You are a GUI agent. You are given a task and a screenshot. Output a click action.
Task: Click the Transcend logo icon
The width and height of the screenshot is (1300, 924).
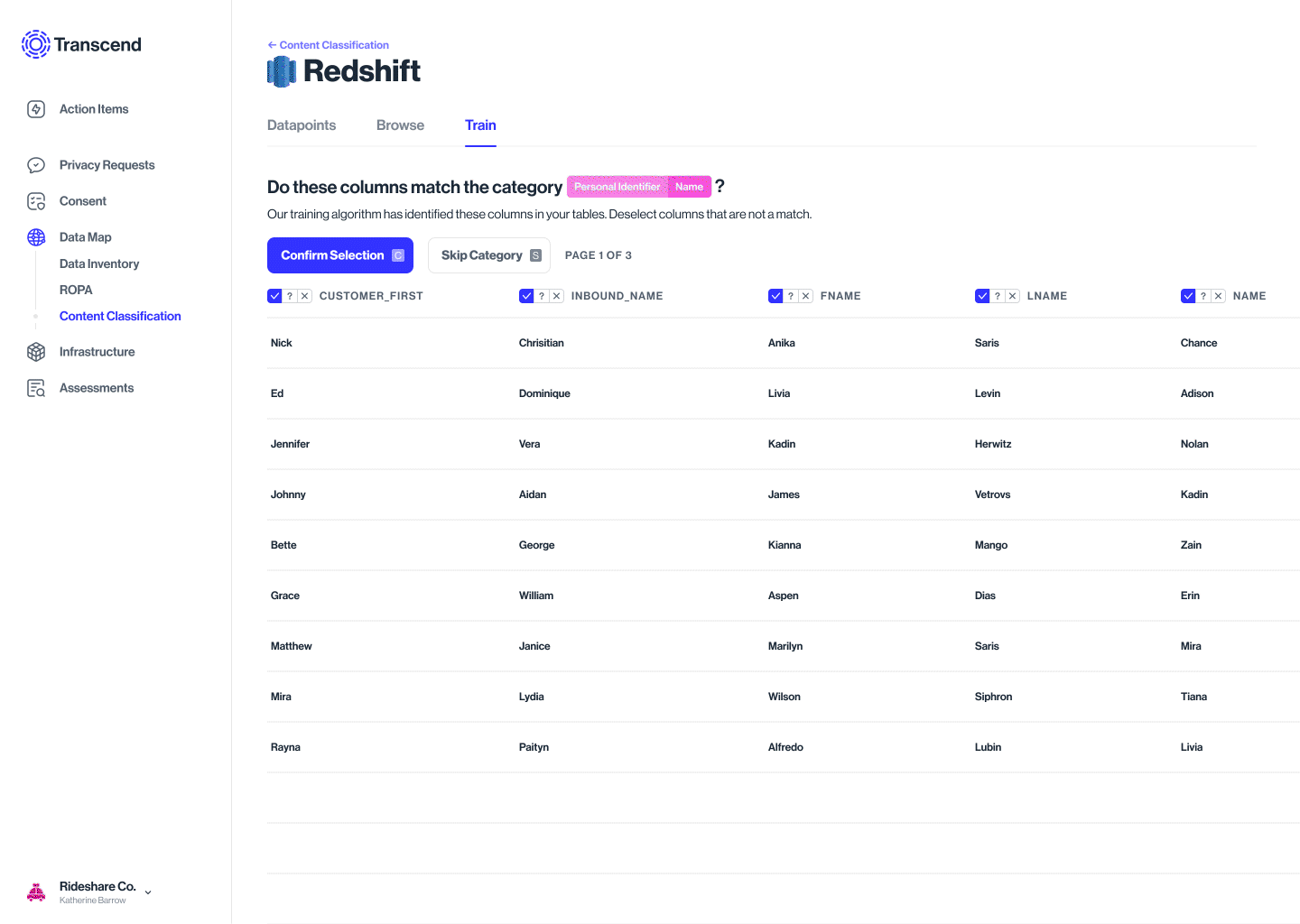36,44
